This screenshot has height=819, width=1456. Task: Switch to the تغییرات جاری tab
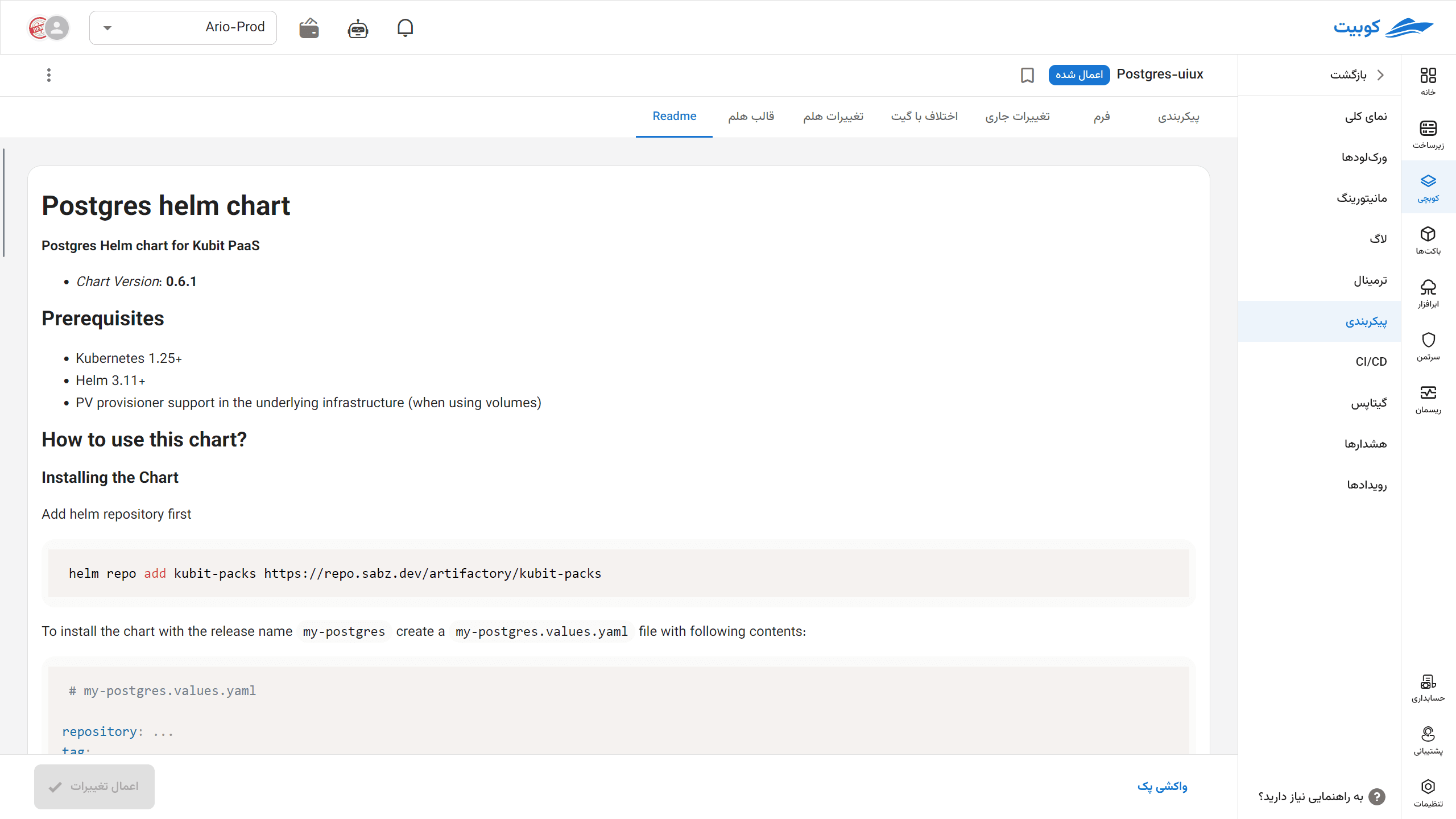[x=1017, y=116]
